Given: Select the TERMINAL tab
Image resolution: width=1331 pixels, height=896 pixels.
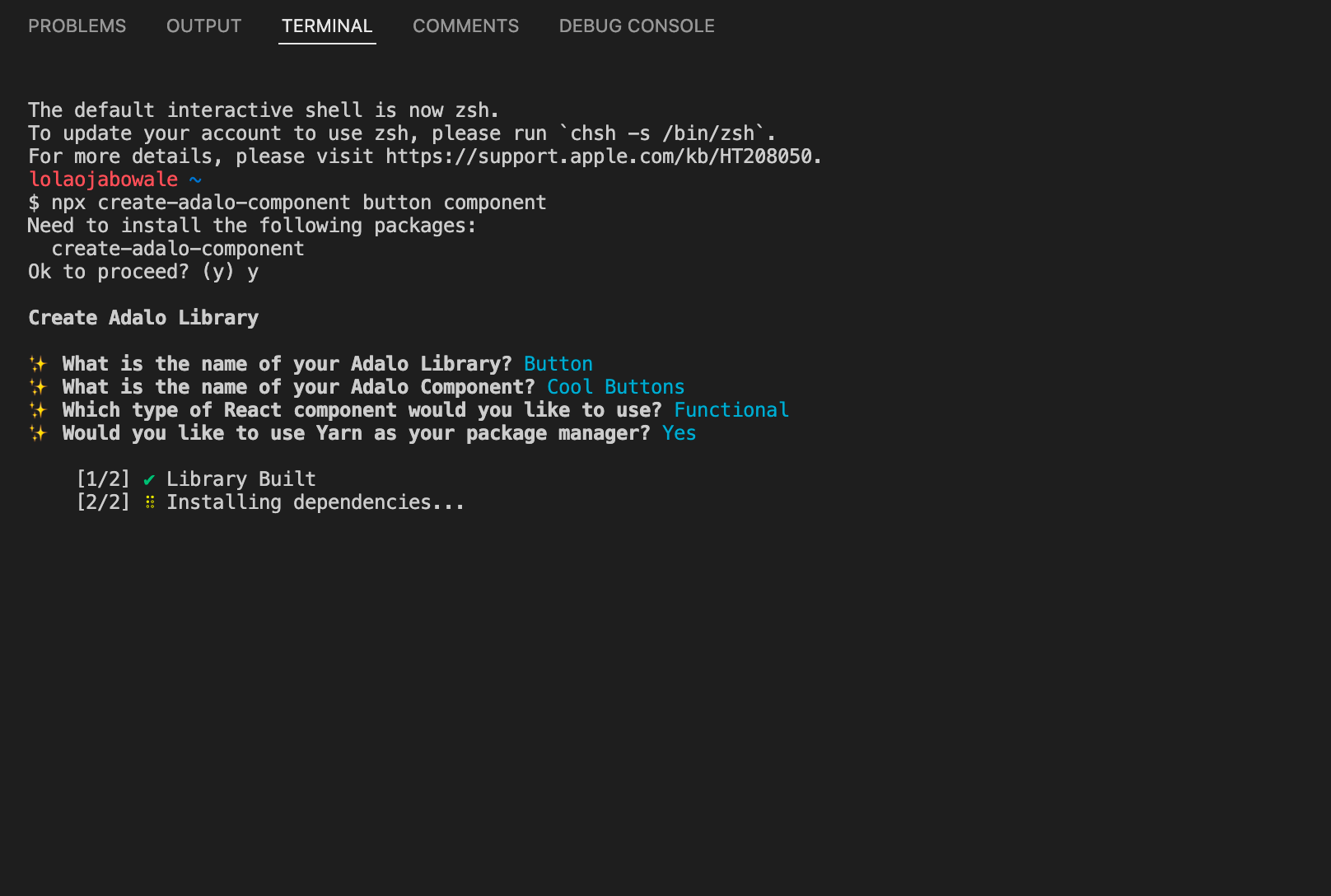Looking at the screenshot, I should 327,26.
